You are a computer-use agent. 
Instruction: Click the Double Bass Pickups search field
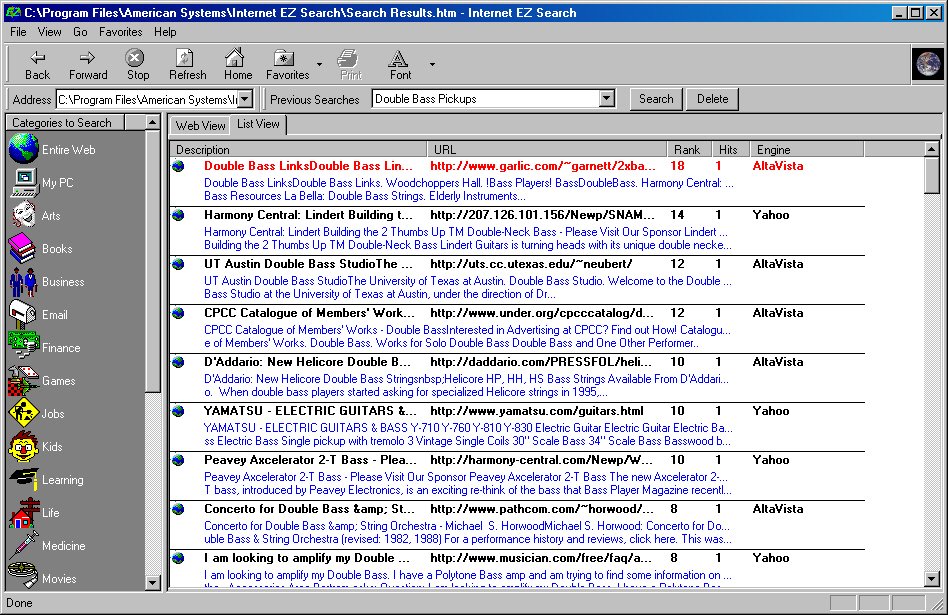click(x=485, y=99)
